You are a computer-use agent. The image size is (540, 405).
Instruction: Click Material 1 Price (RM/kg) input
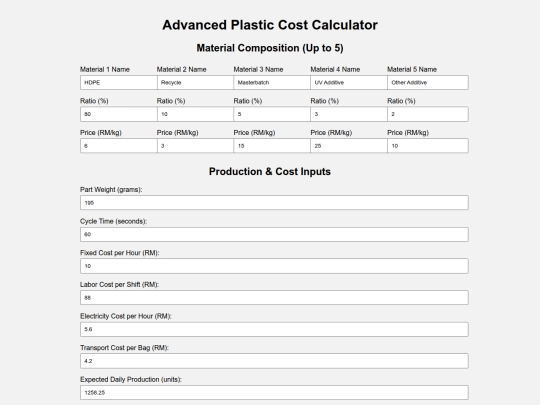118,146
